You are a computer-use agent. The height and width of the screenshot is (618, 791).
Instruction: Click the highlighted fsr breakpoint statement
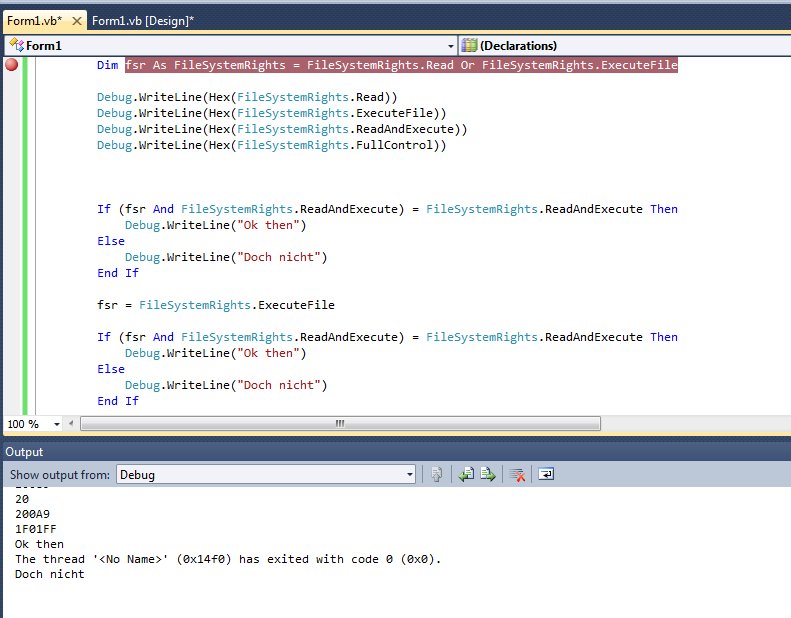[400, 65]
